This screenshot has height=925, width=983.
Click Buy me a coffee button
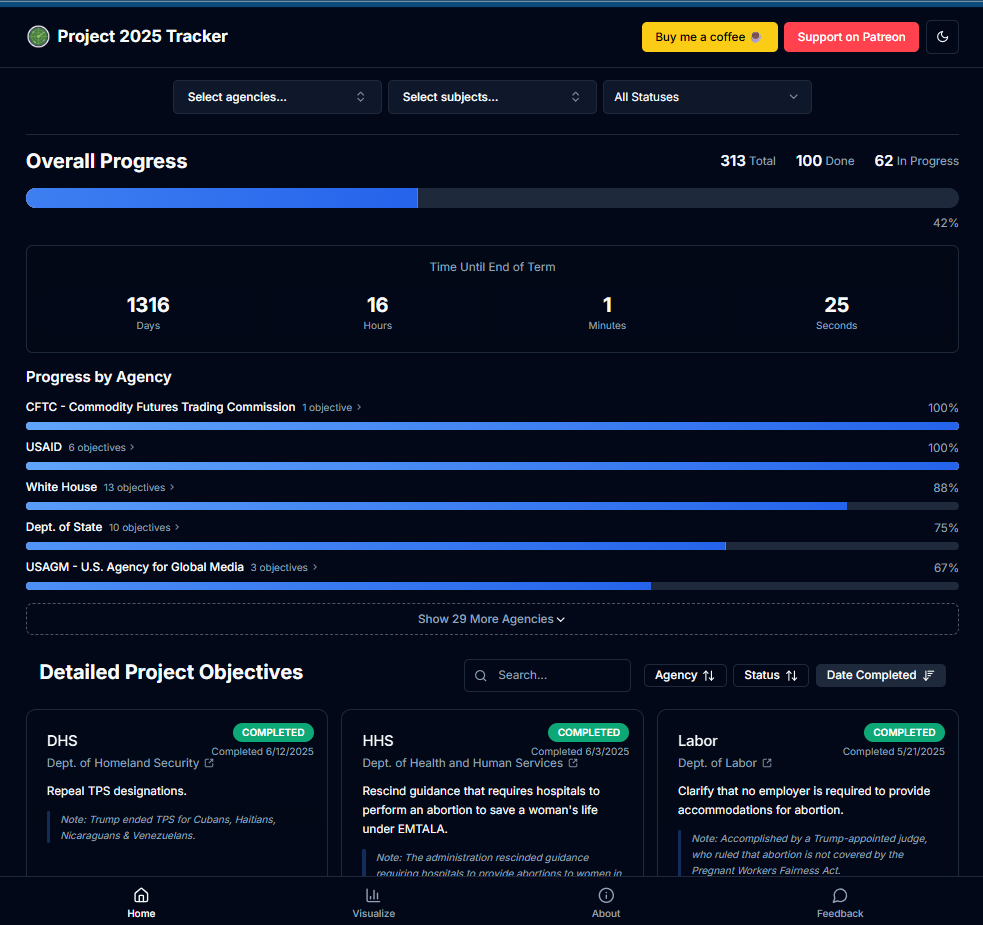[710, 37]
